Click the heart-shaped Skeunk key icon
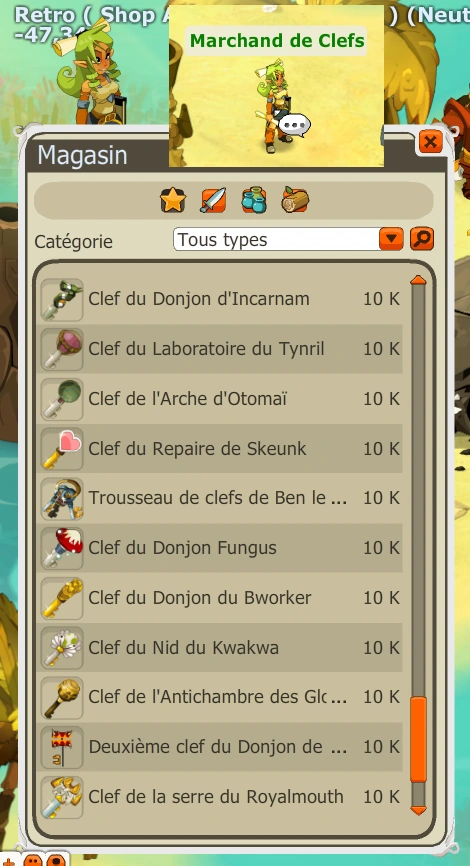 coord(62,448)
